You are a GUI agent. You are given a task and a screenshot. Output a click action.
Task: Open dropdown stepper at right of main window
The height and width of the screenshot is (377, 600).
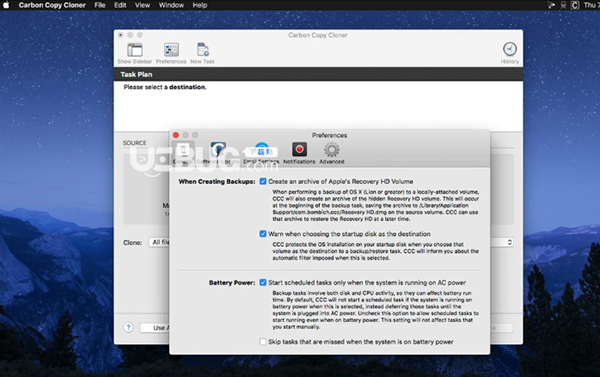coord(509,242)
